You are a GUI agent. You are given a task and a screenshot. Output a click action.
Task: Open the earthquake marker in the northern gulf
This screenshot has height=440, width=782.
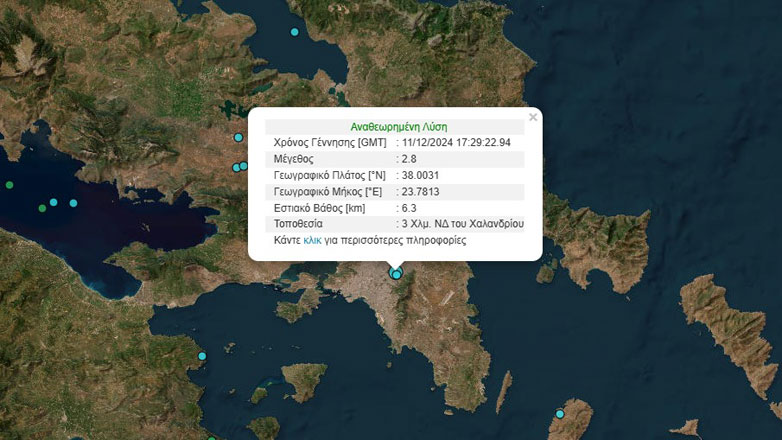[295, 32]
